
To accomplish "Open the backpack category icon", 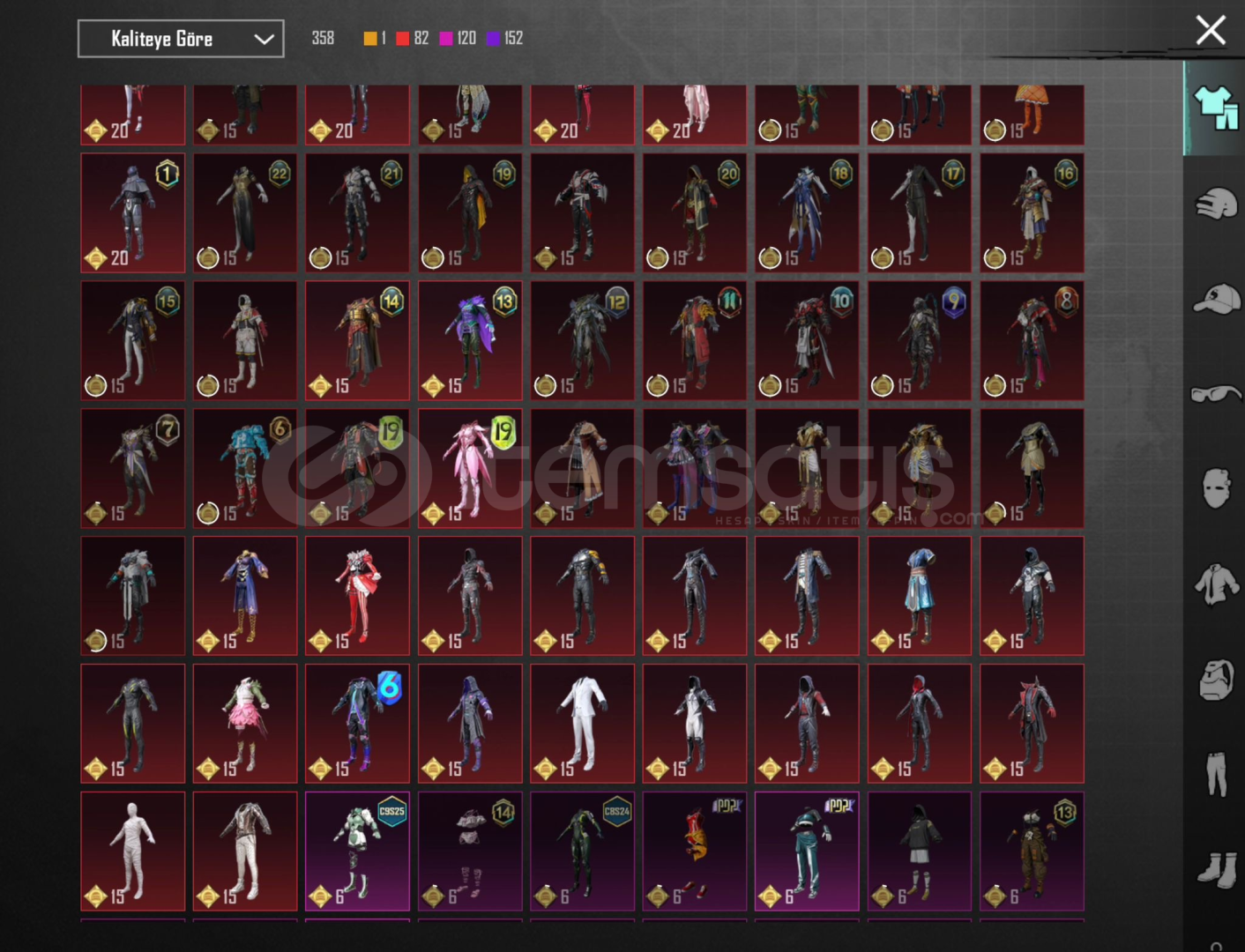I will [x=1216, y=680].
